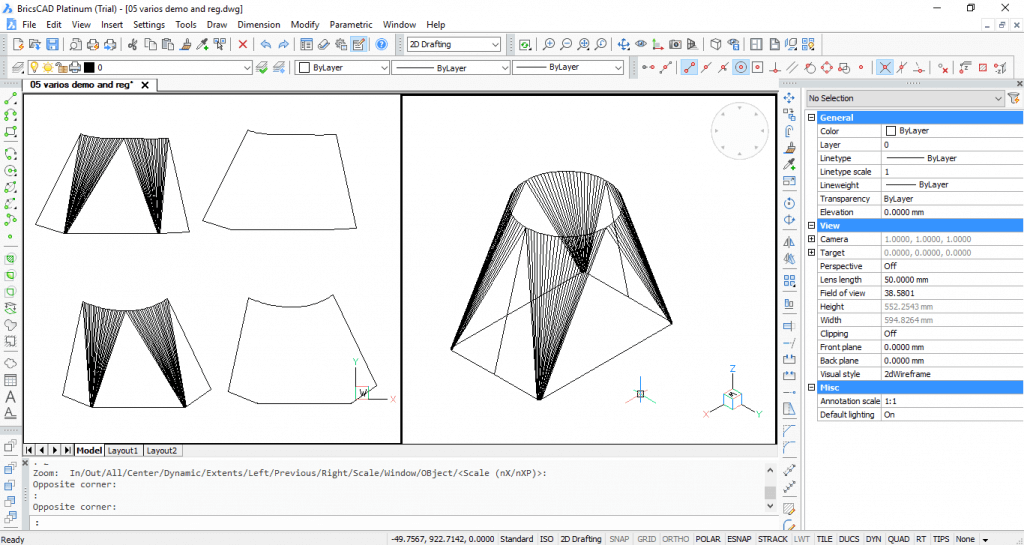This screenshot has width=1024, height=545.
Task: Select the Line tool in left toolbar
Action: [10, 99]
